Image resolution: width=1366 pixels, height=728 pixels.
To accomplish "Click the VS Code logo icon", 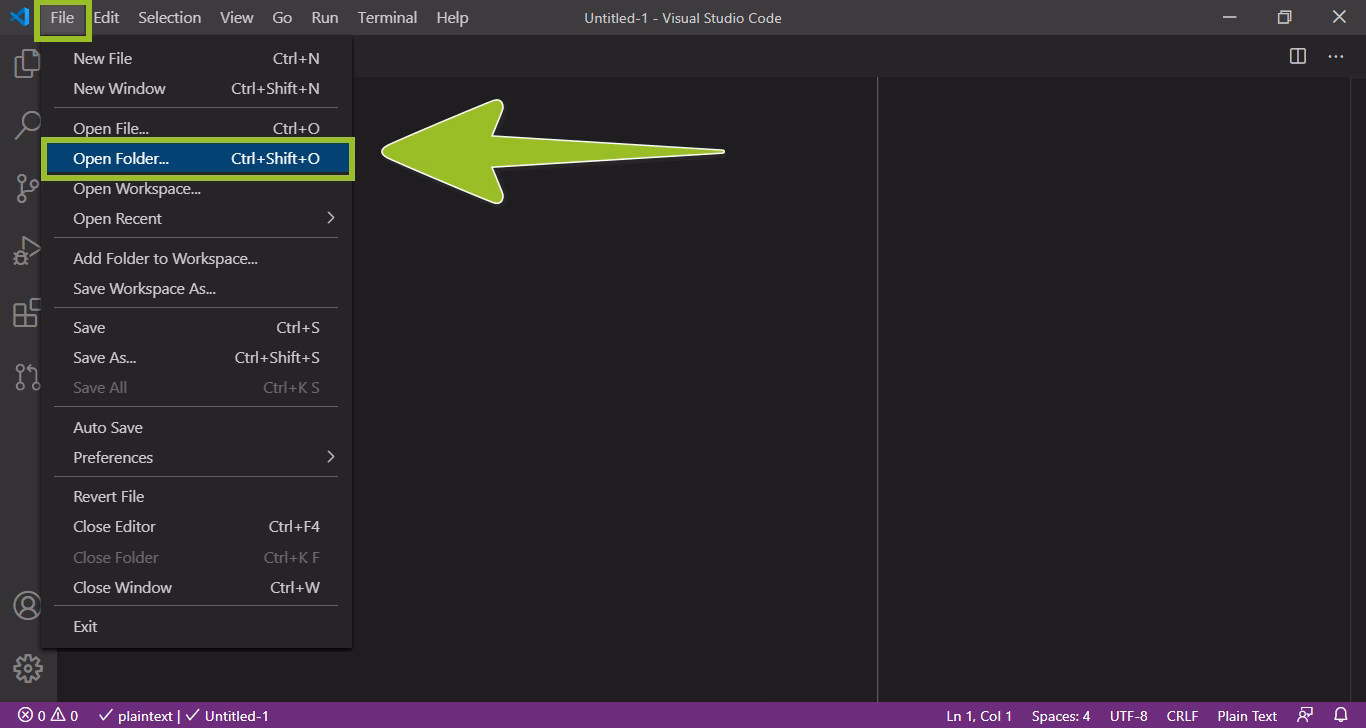I will point(19,17).
